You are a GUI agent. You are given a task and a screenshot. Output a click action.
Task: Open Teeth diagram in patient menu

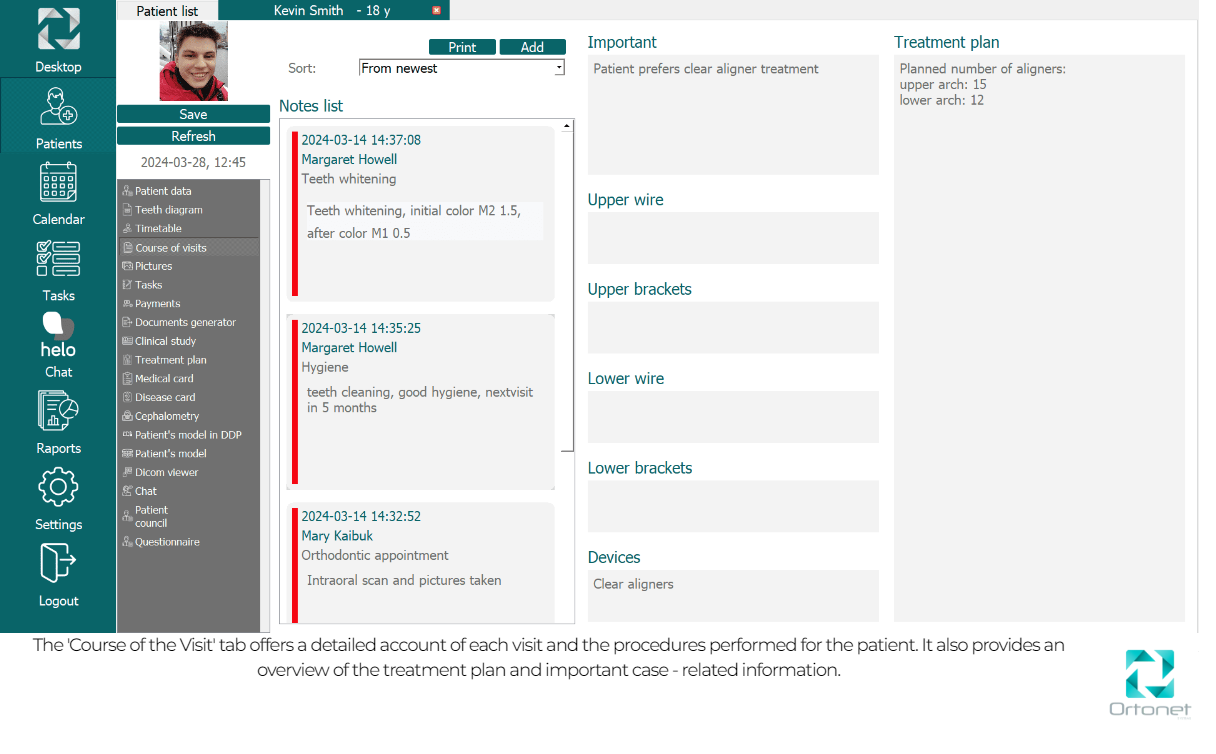point(169,210)
